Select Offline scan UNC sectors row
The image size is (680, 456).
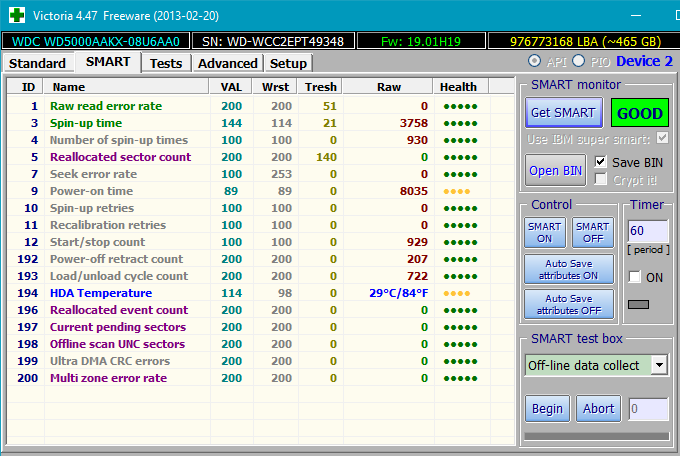pos(260,344)
